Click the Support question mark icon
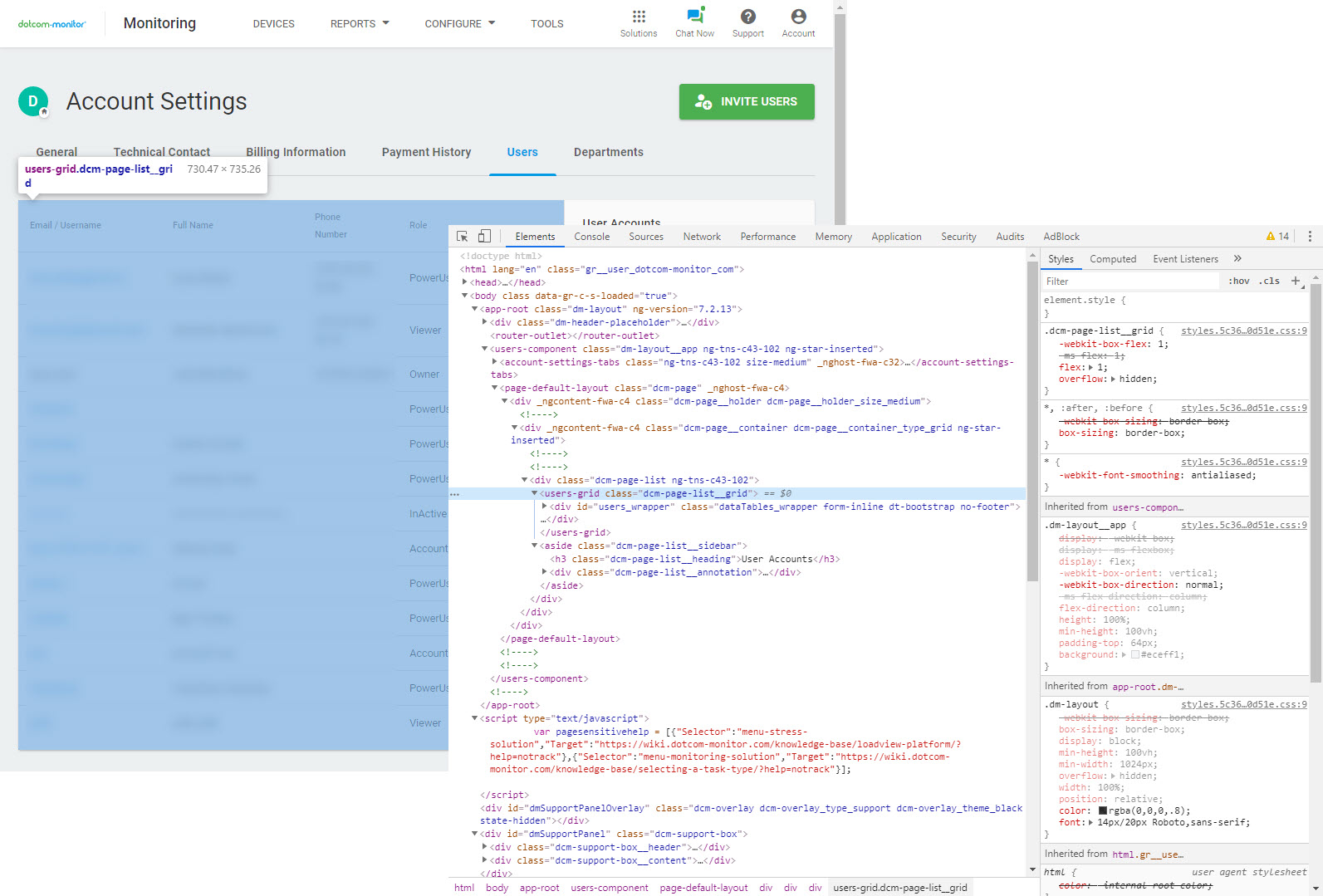 coord(747,17)
